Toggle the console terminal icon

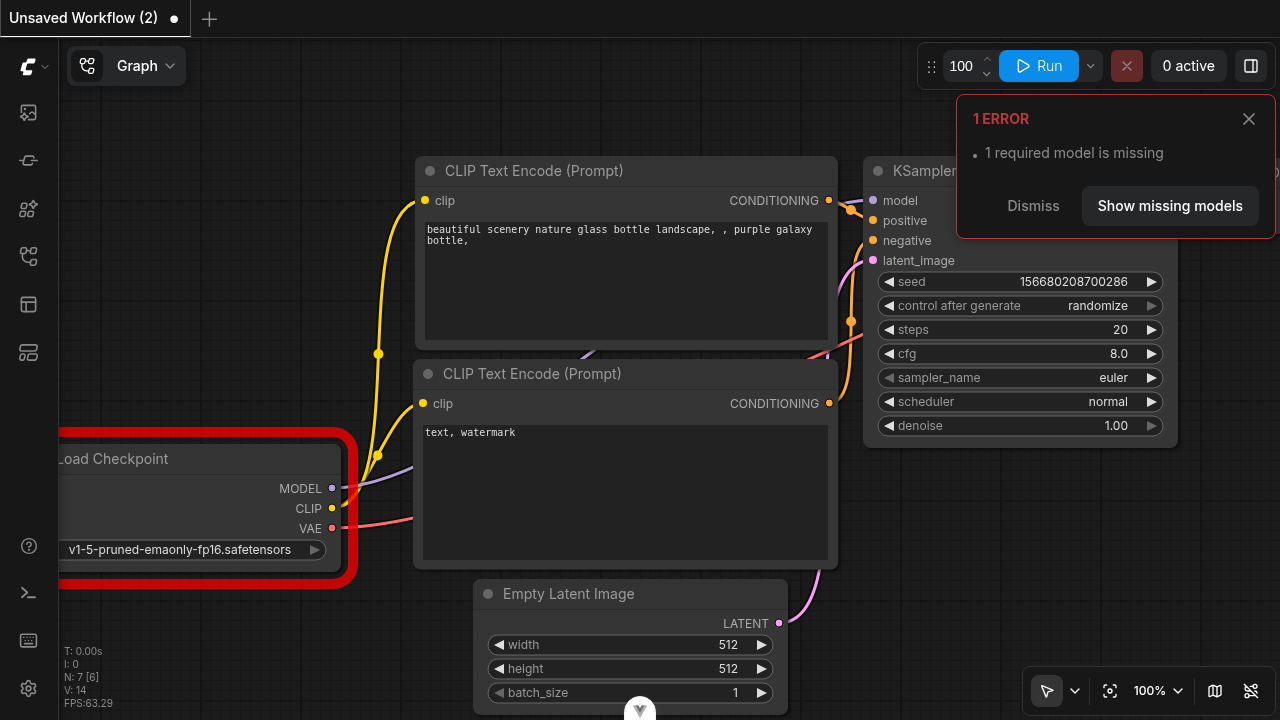tap(28, 593)
